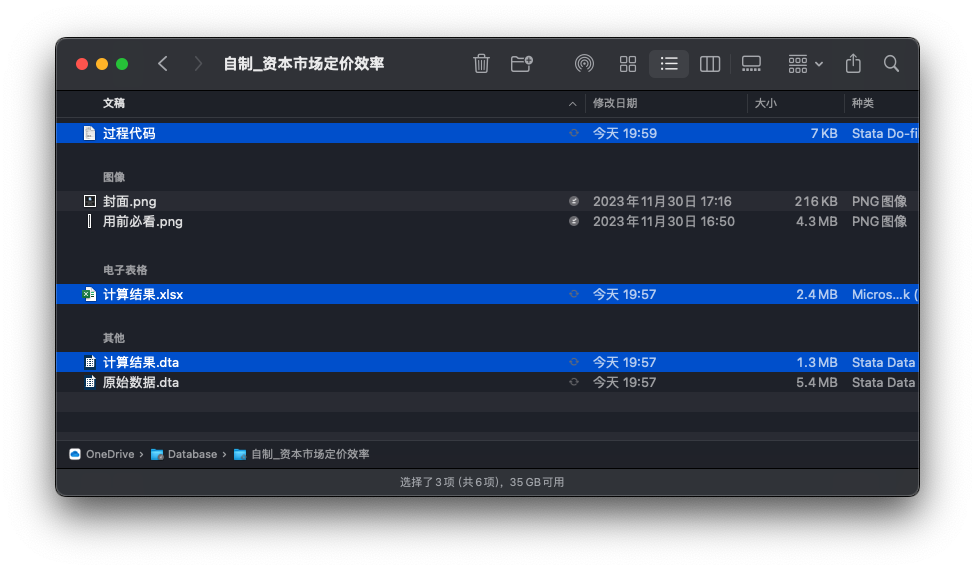
Task: Sort by 大小 column header
Action: [x=765, y=103]
